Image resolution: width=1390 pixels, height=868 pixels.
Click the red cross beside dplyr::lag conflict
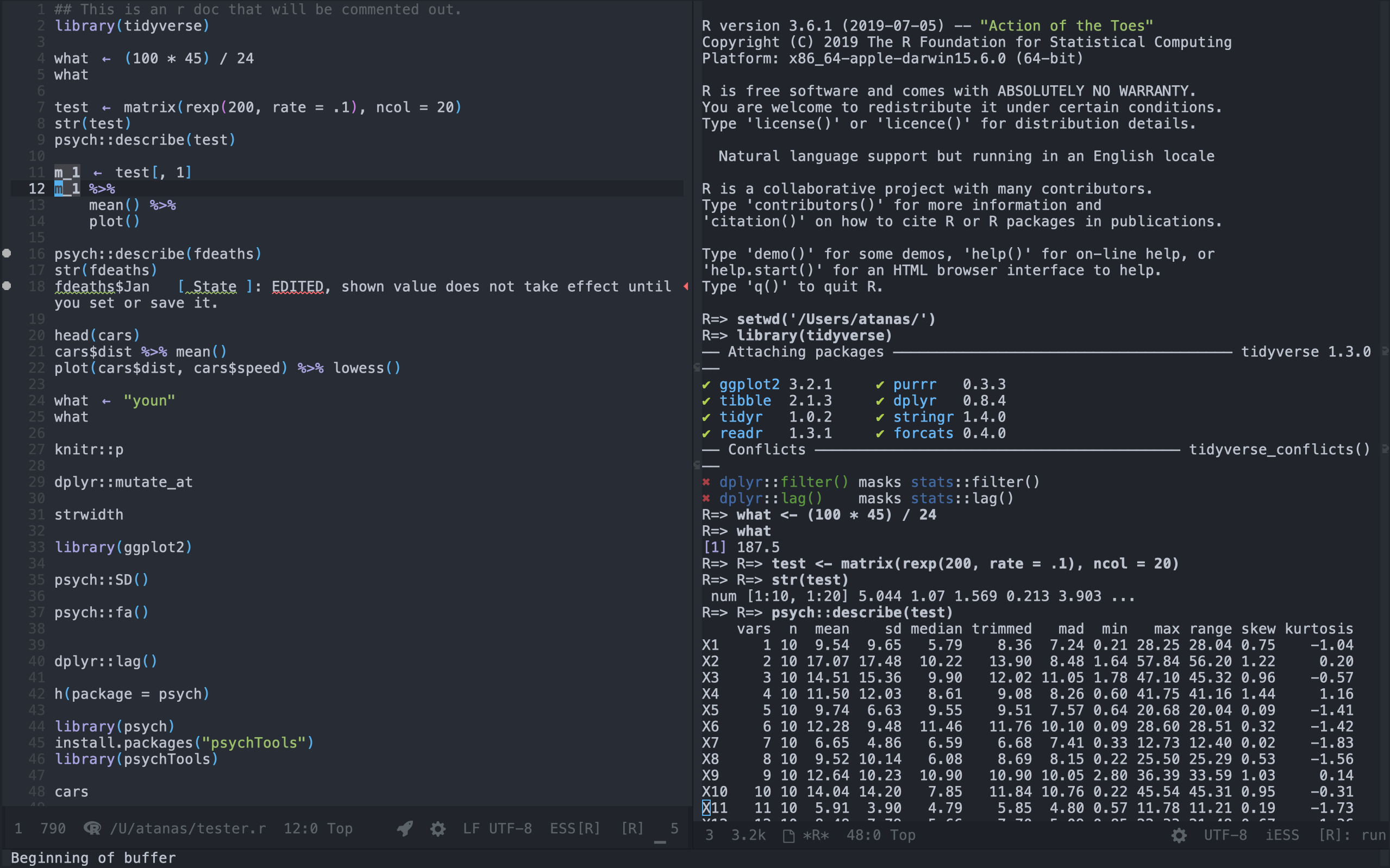(707, 498)
